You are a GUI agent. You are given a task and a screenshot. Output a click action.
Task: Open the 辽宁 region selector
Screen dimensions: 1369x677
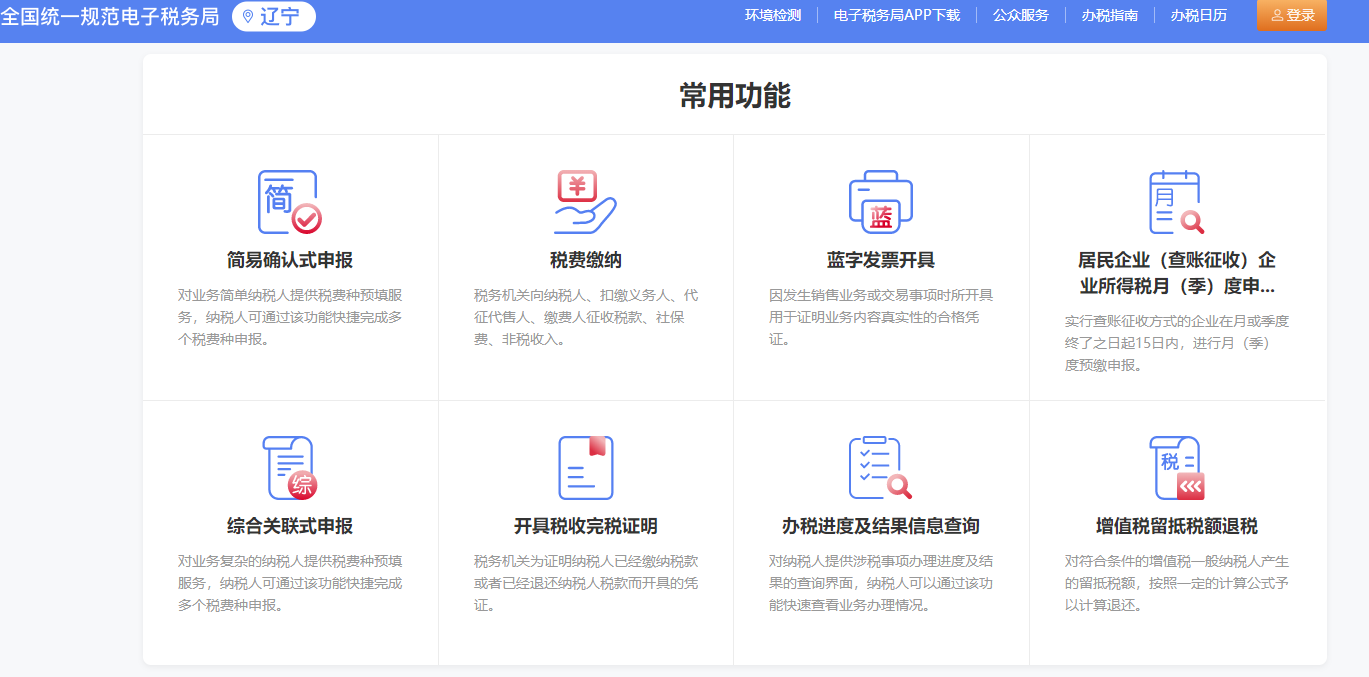click(x=273, y=15)
